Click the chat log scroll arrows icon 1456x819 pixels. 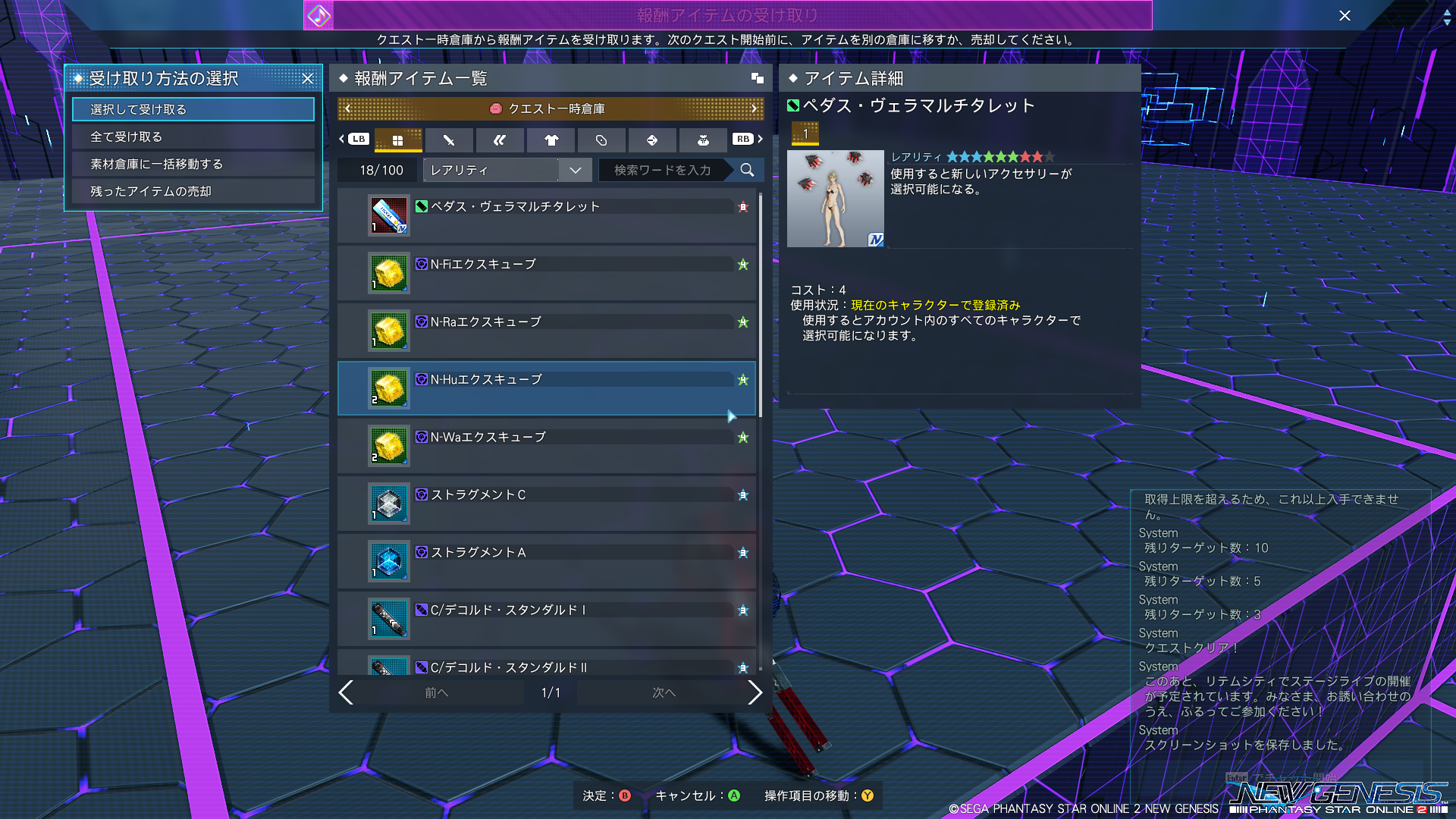(1447, 17)
